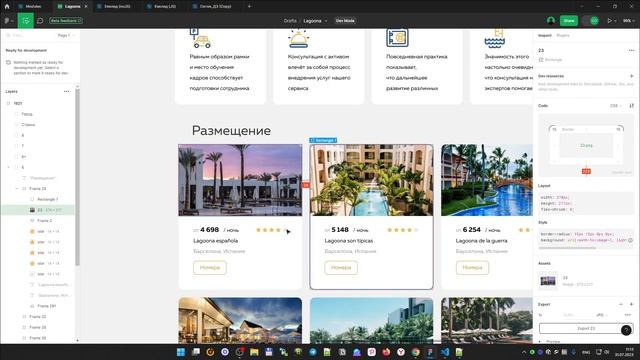Viewport: 640px width, 360px height.
Task: Click the Drafts breadcrumb link
Action: [290, 20]
